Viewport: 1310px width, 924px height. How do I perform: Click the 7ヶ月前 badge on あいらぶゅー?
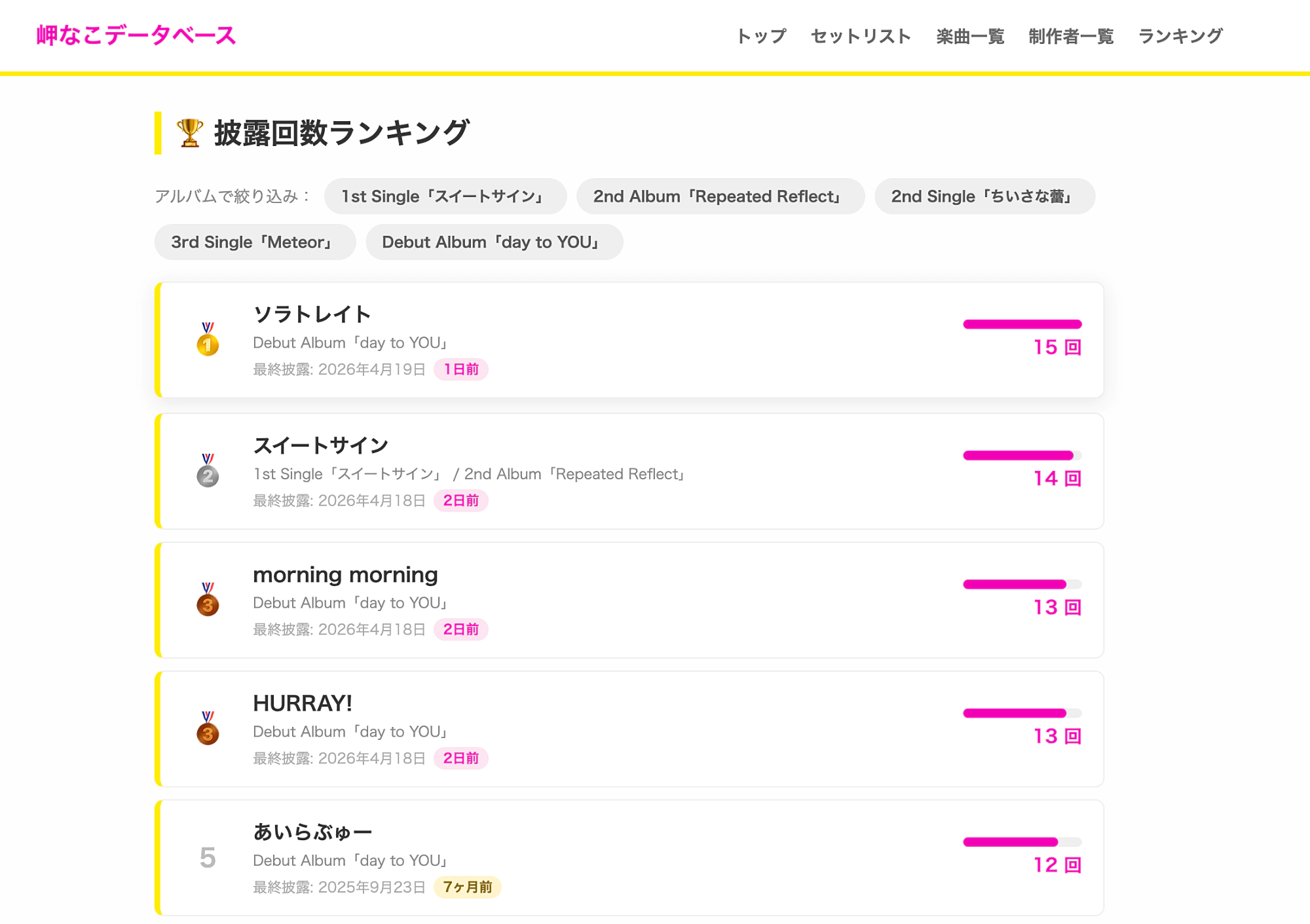click(x=468, y=887)
